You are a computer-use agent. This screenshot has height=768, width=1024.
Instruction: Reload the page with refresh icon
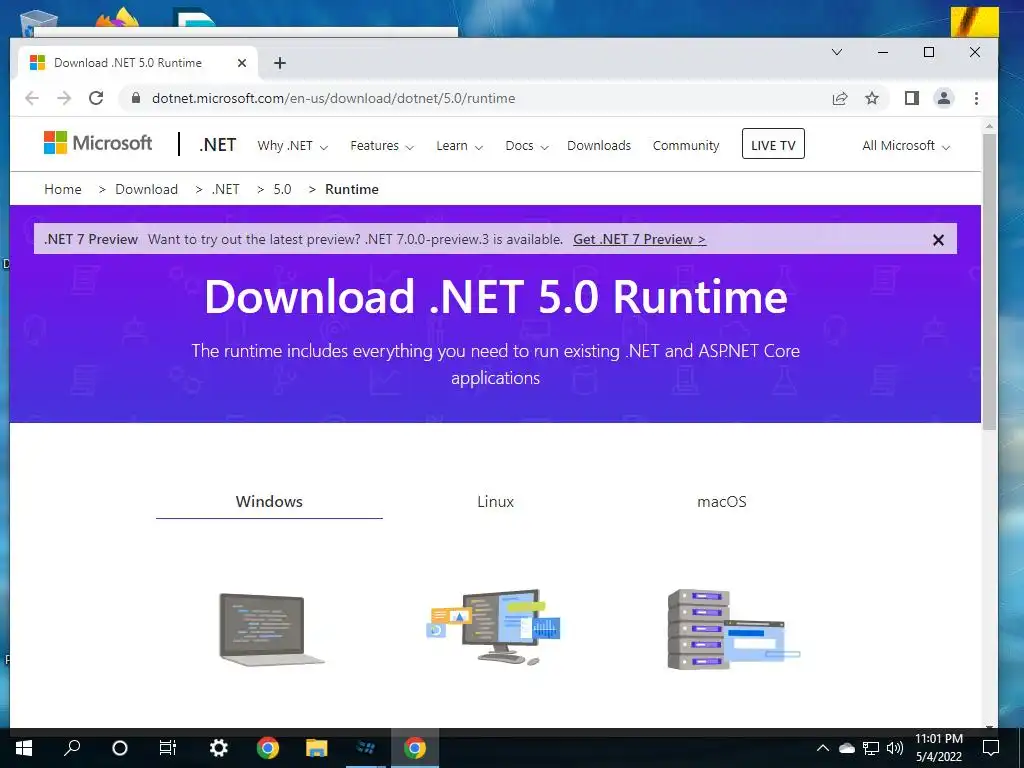[96, 98]
